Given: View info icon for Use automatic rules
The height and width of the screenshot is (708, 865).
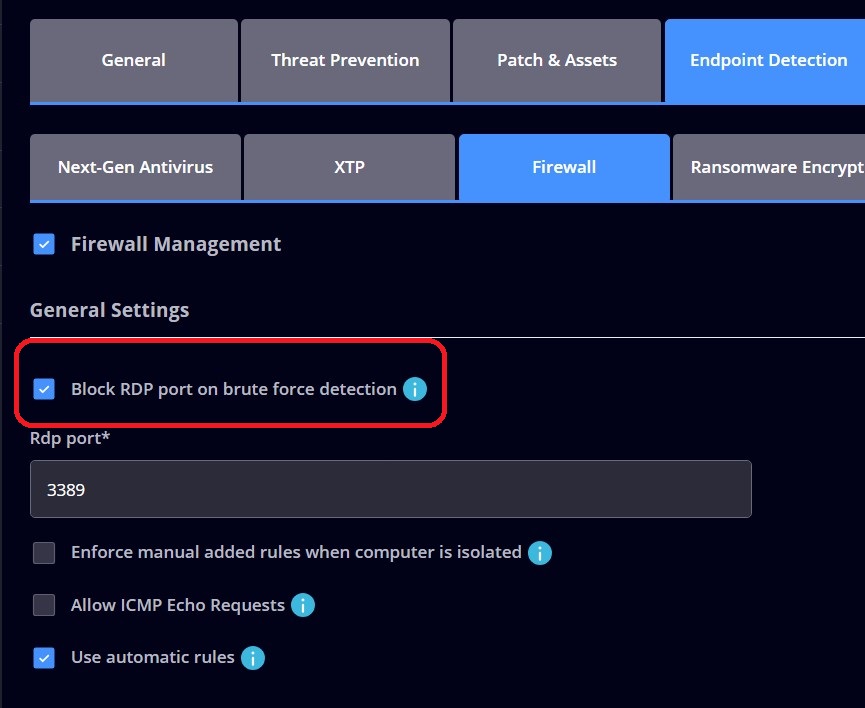Looking at the screenshot, I should click(253, 658).
